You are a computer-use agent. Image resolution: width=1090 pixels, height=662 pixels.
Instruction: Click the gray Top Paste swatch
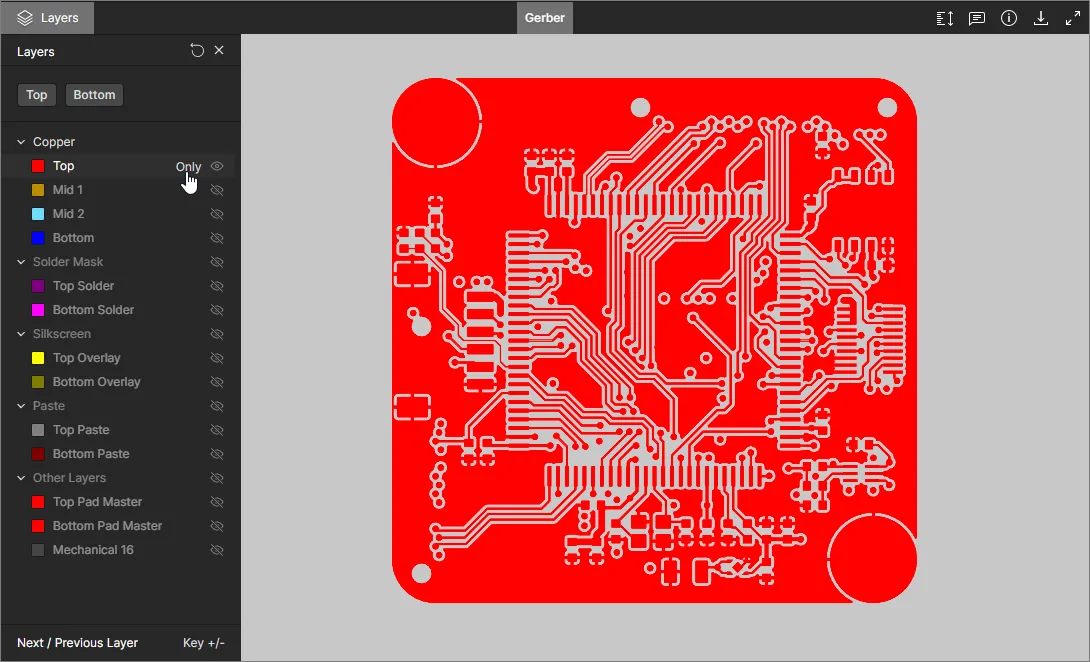[x=38, y=430]
